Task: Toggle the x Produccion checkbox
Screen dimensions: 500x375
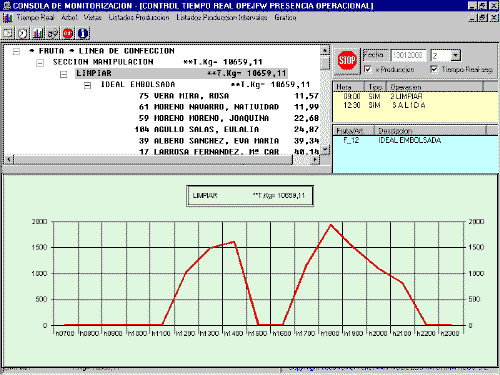Action: (x=368, y=69)
